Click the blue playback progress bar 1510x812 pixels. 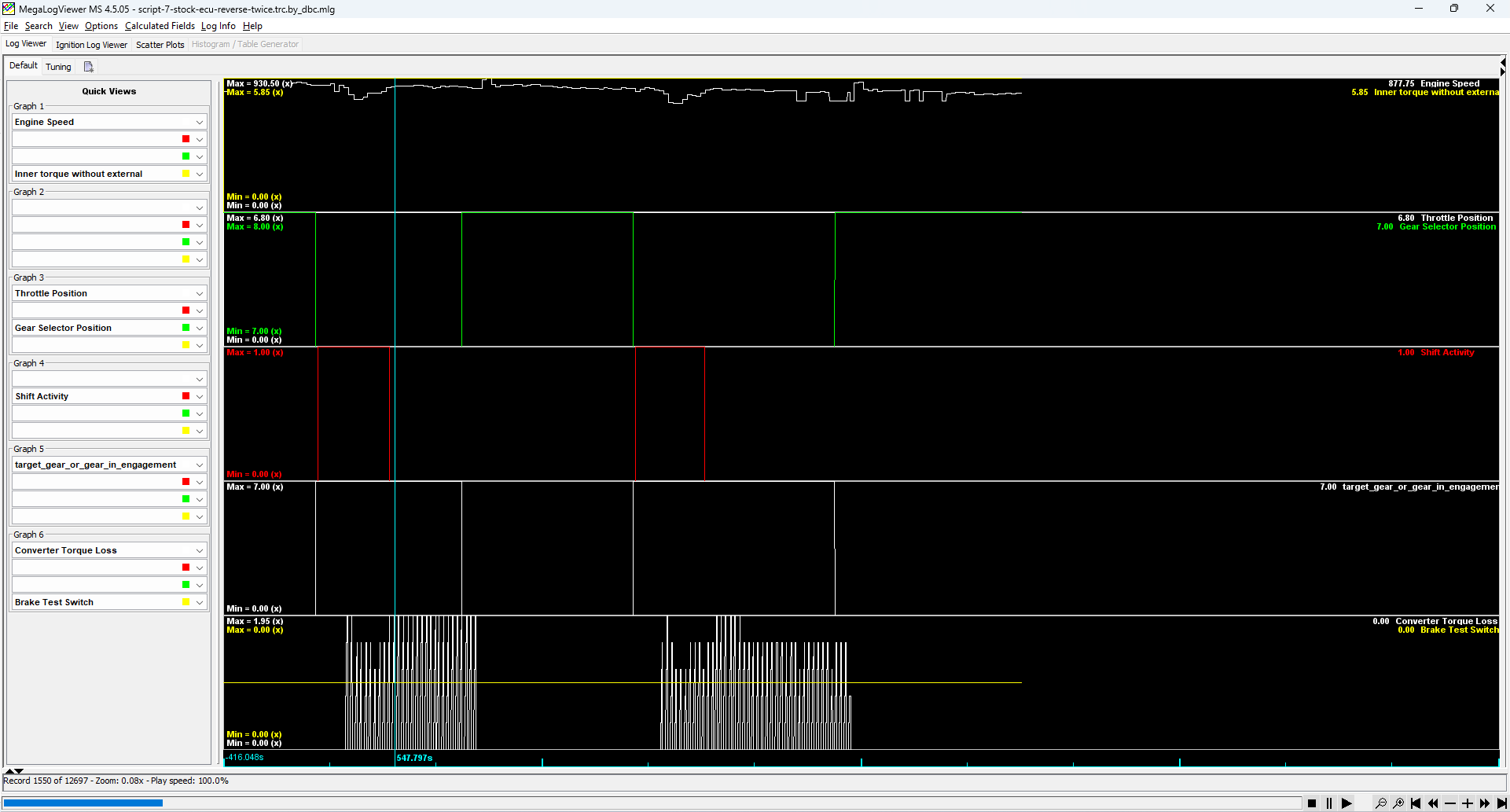(83, 803)
